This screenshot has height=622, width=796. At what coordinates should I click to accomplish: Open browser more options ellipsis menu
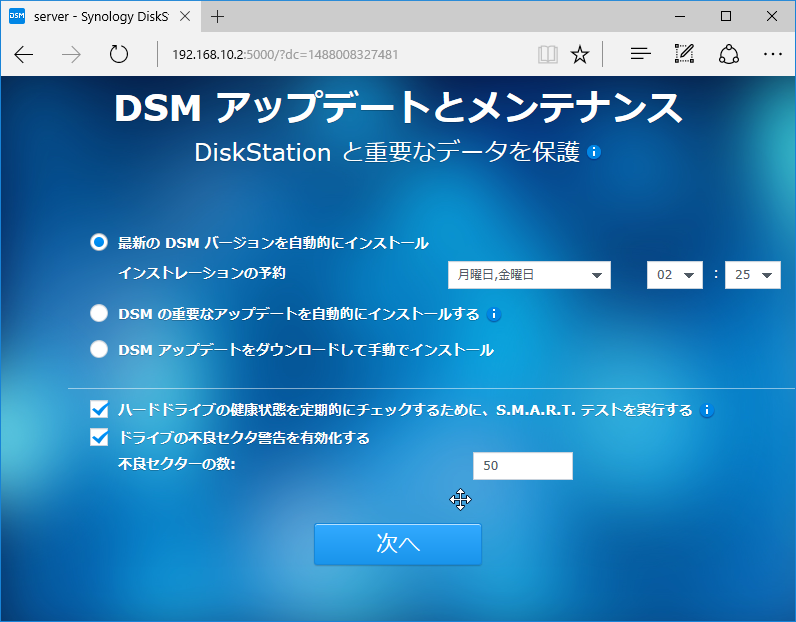[773, 54]
